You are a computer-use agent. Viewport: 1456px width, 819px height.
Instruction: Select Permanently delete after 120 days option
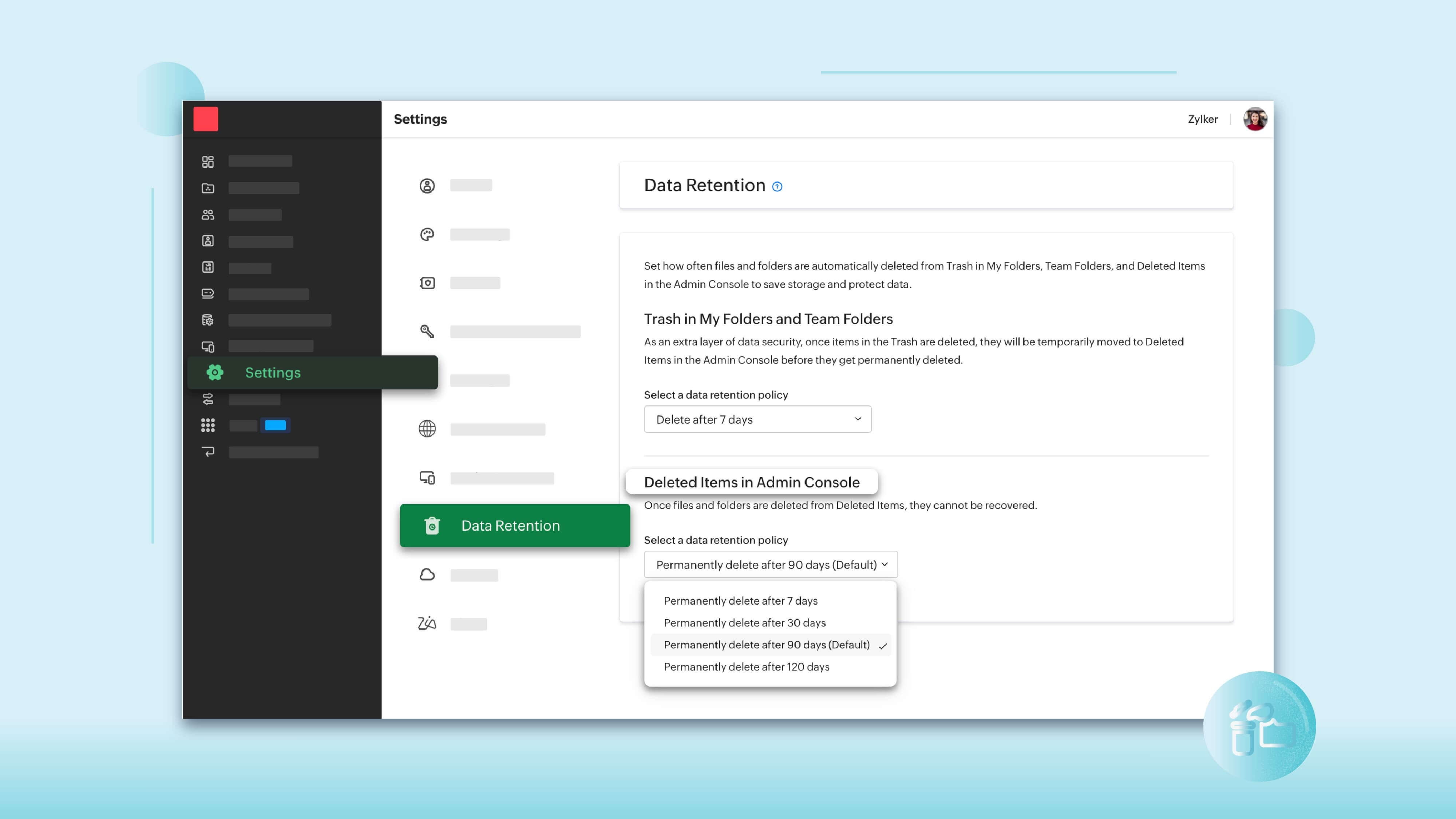tap(746, 667)
